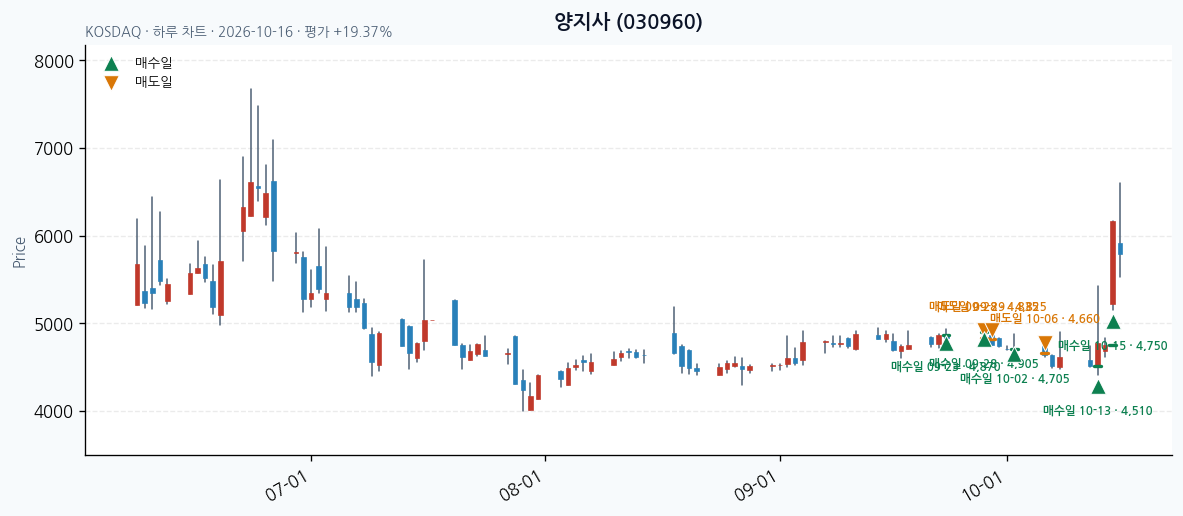Select the 매도일 legend label
The height and width of the screenshot is (516, 1183).
(x=154, y=81)
